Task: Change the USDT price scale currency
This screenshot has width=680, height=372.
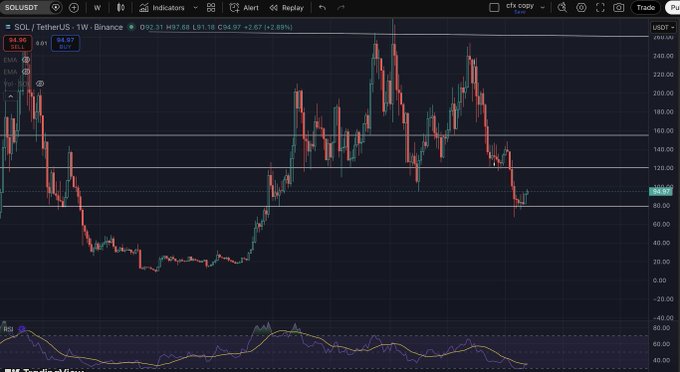Action: click(x=664, y=27)
